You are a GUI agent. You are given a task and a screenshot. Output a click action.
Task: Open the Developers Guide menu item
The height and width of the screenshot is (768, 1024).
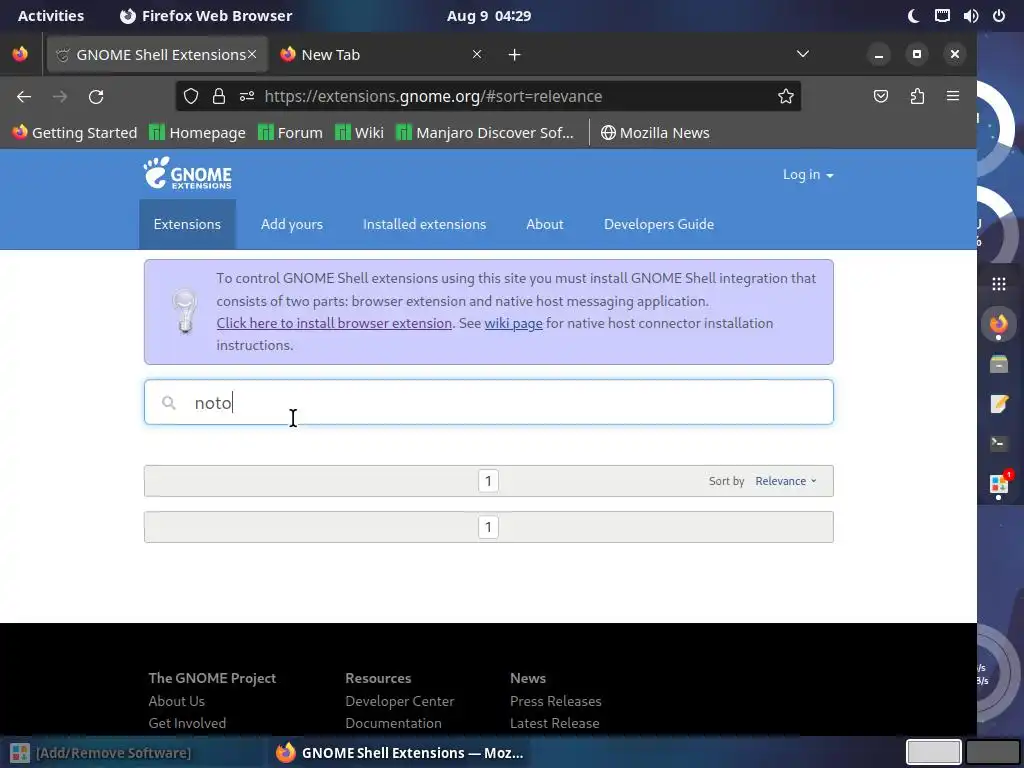(x=659, y=224)
